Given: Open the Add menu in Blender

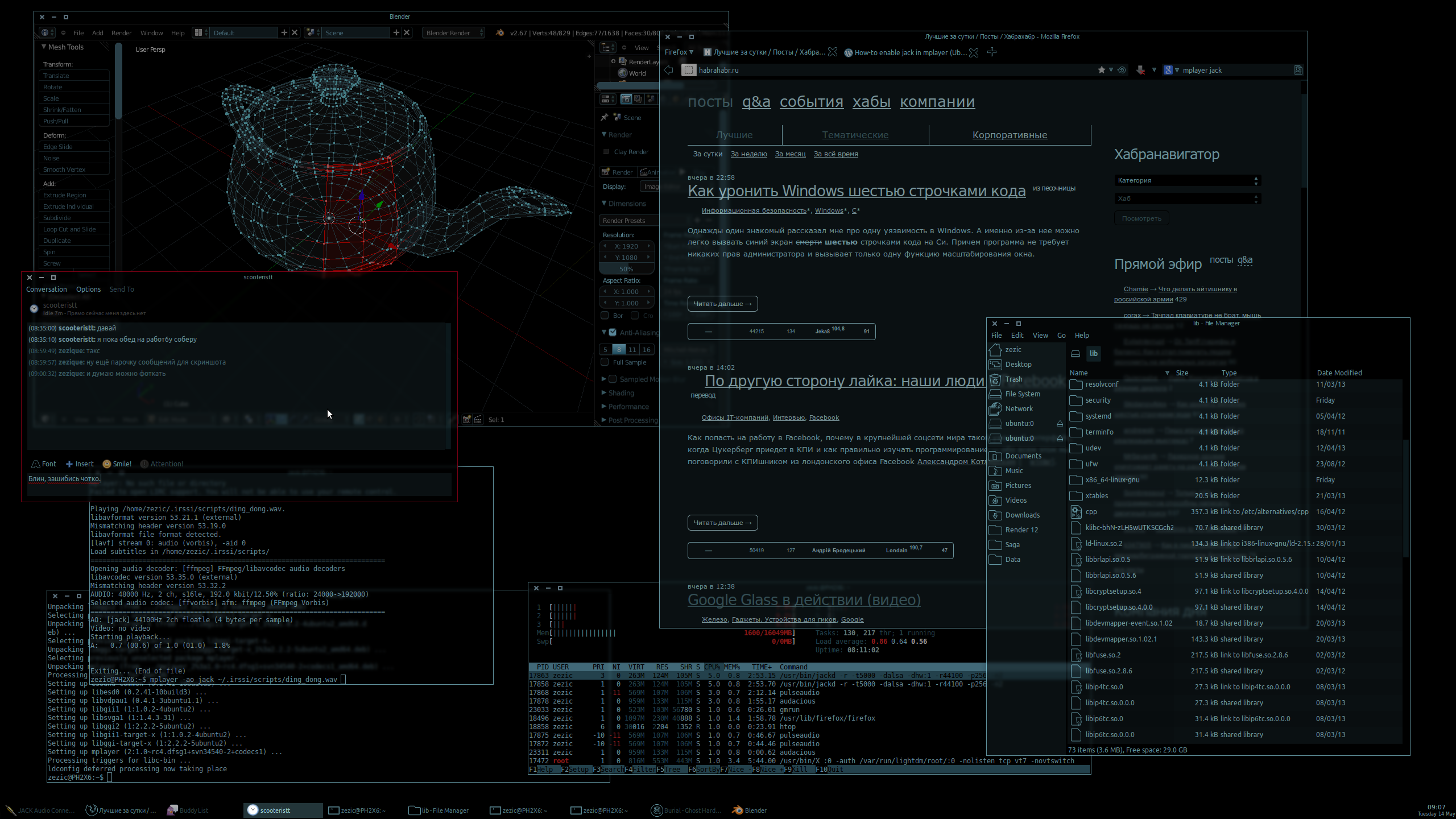Looking at the screenshot, I should (x=98, y=33).
